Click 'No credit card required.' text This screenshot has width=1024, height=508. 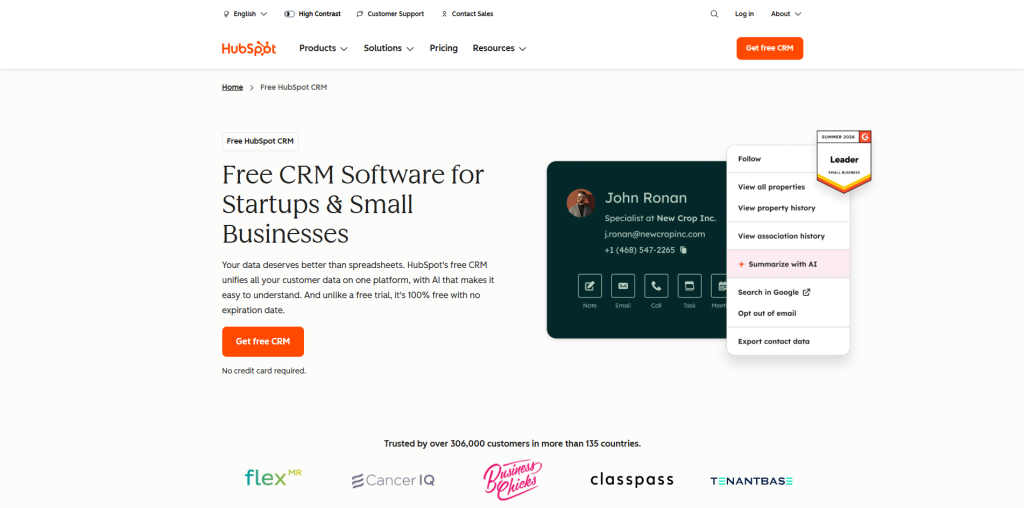click(x=264, y=371)
